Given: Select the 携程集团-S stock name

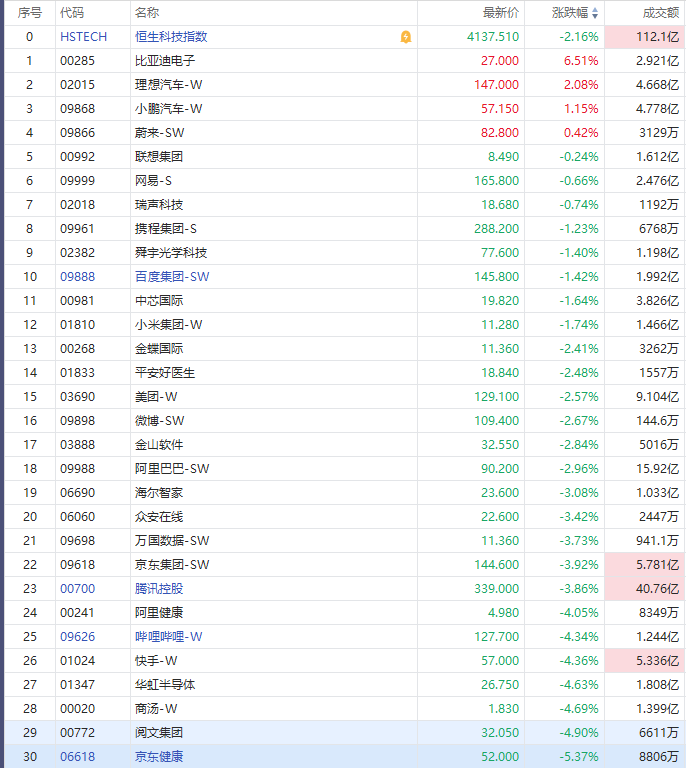Looking at the screenshot, I should coord(166,229).
